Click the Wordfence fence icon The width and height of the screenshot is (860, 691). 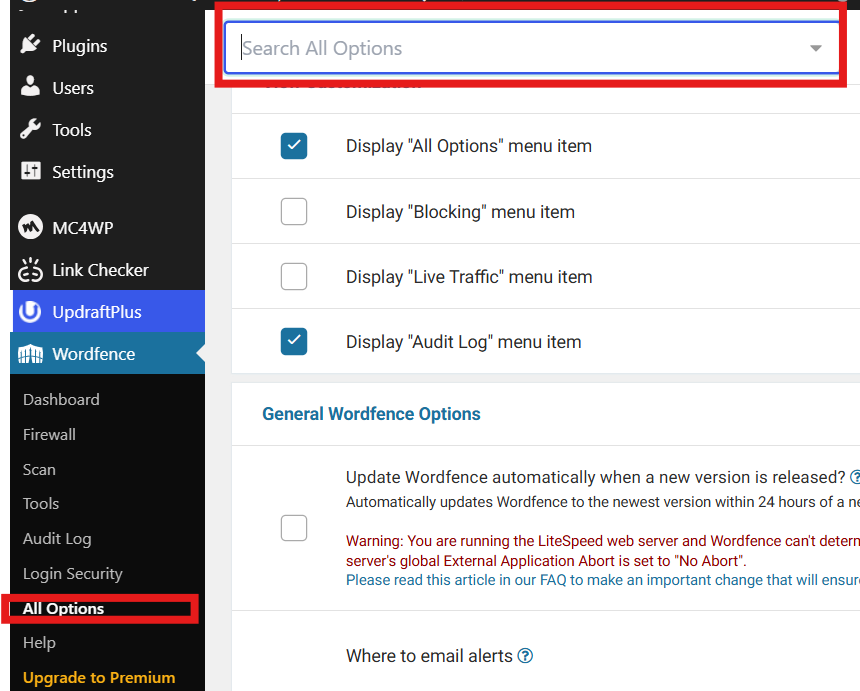(x=30, y=354)
